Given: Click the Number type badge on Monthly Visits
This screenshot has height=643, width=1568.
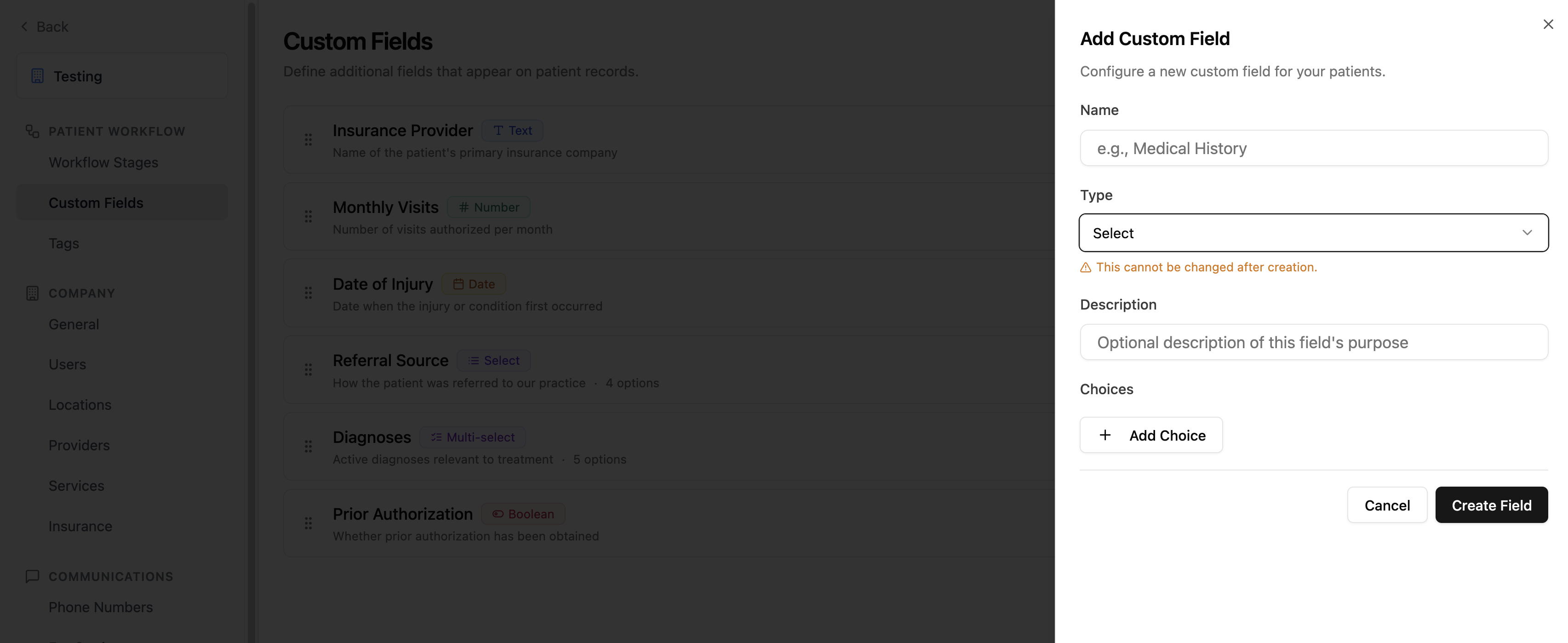Looking at the screenshot, I should pos(489,207).
